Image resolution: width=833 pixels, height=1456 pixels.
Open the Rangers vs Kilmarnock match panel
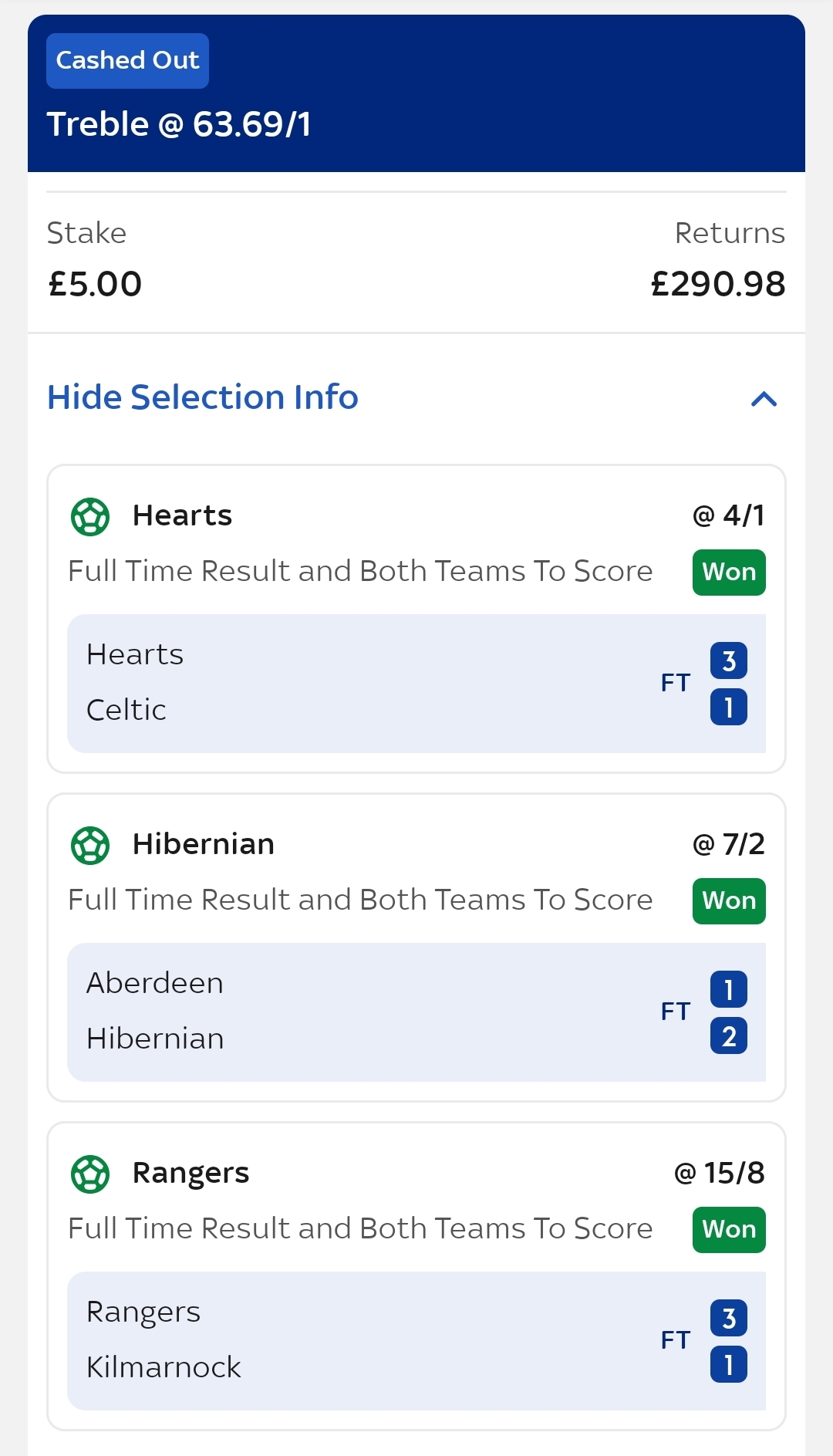point(416,1341)
